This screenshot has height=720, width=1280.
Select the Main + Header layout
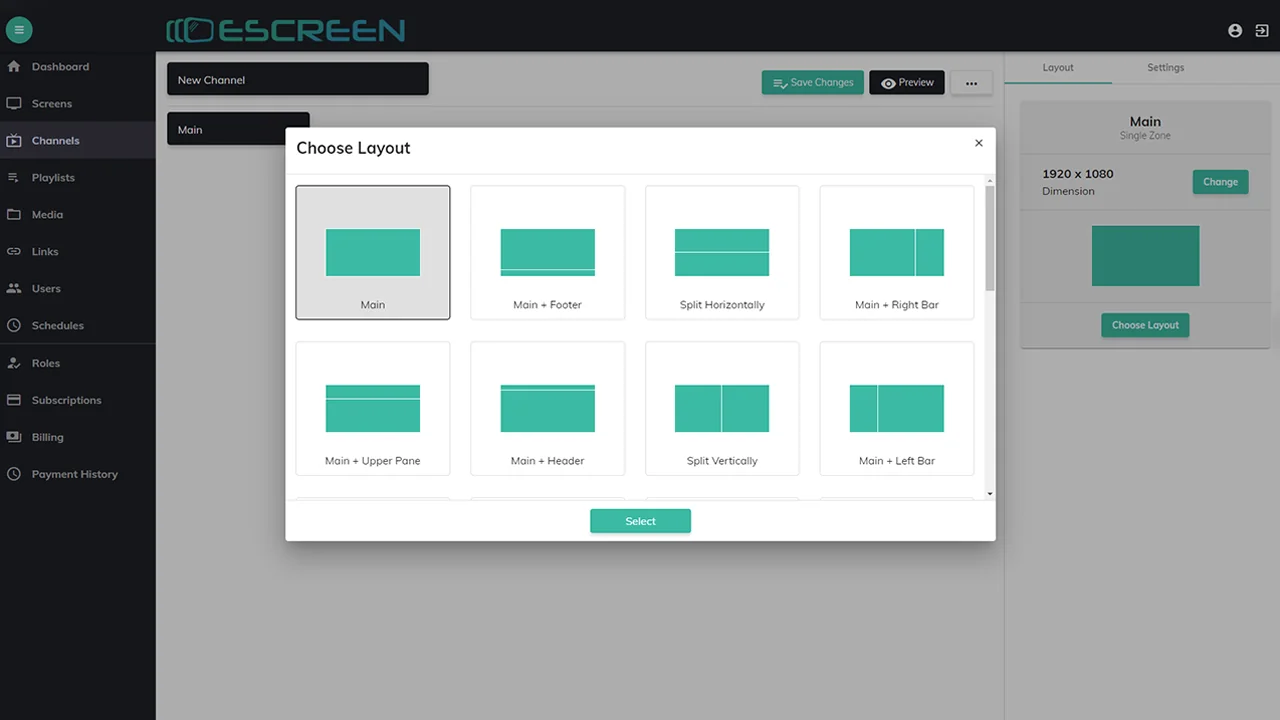pos(548,408)
